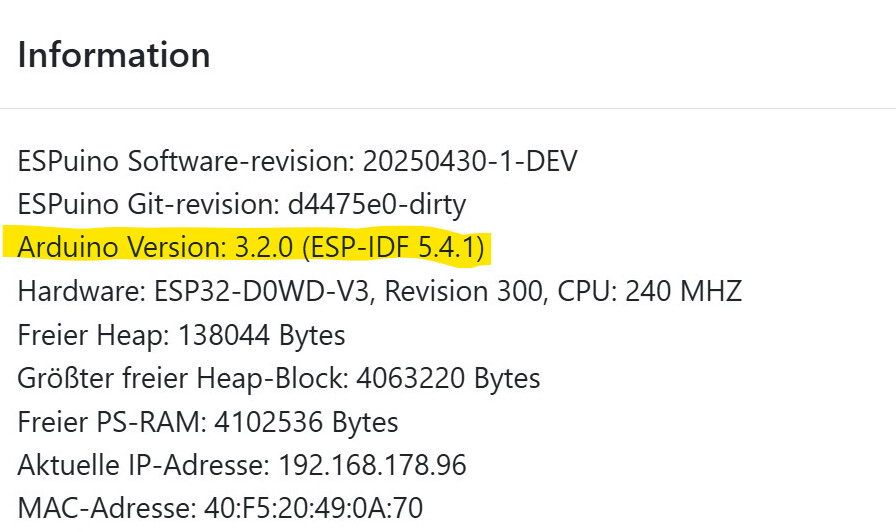This screenshot has width=896, height=532.
Task: Click the ESPuino Git-revision line
Action: click(242, 205)
